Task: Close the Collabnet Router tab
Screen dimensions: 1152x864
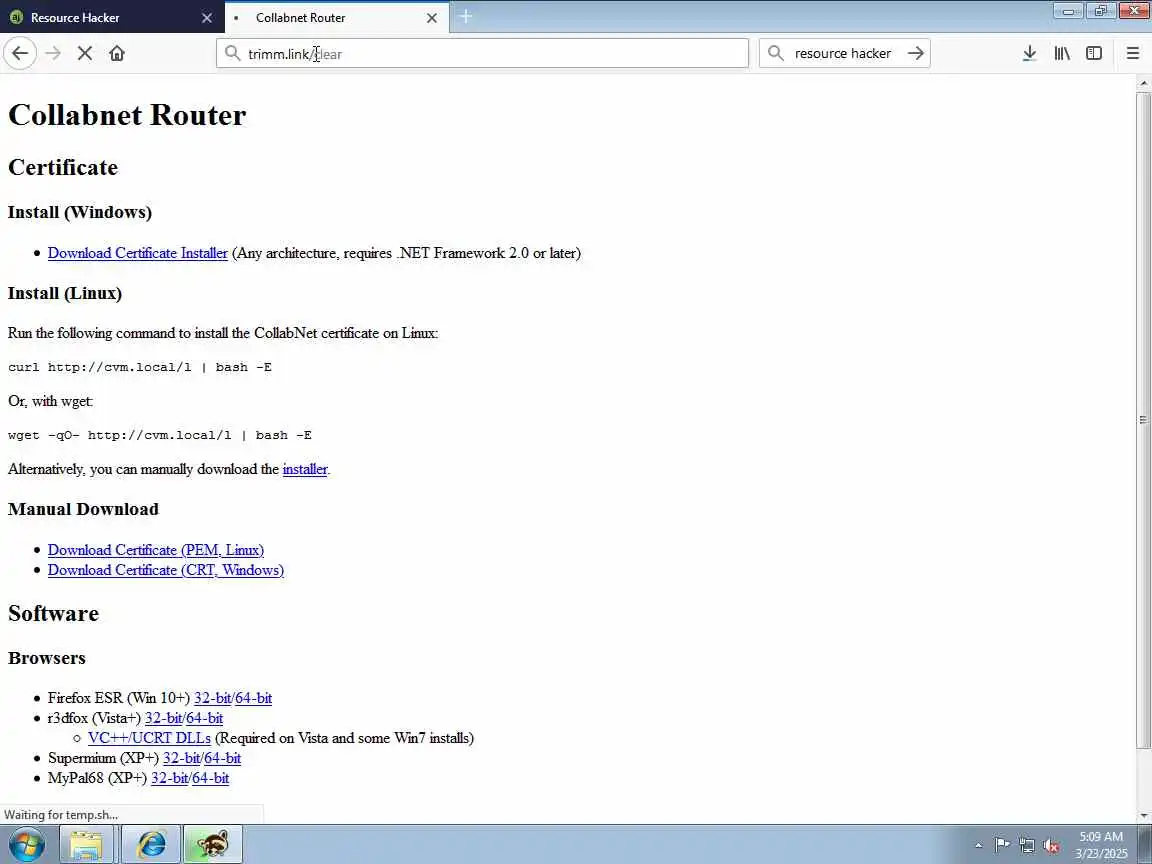Action: [x=432, y=18]
